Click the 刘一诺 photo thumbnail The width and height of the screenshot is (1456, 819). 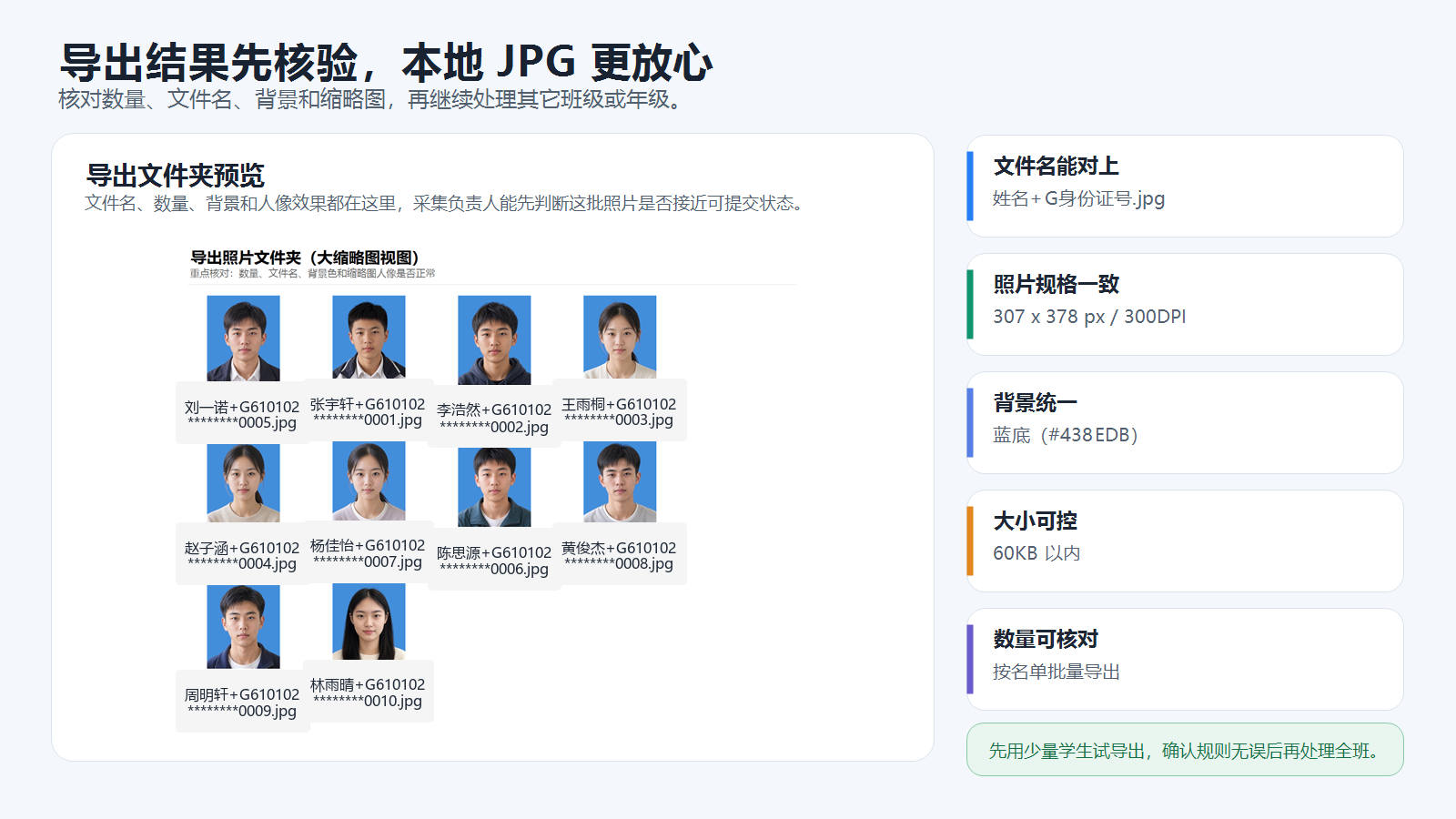click(x=243, y=339)
